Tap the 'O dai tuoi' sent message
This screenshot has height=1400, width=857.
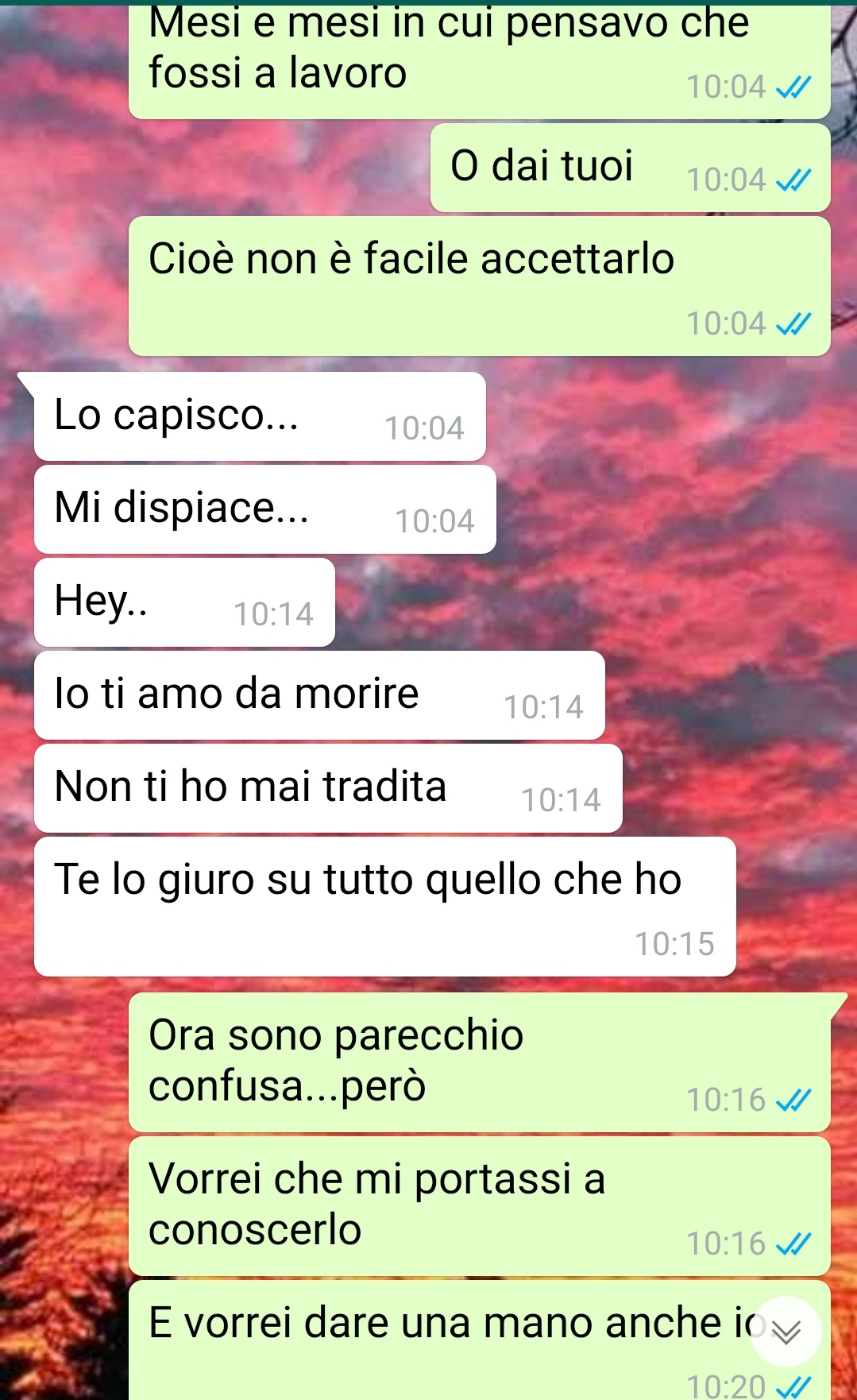(631, 168)
